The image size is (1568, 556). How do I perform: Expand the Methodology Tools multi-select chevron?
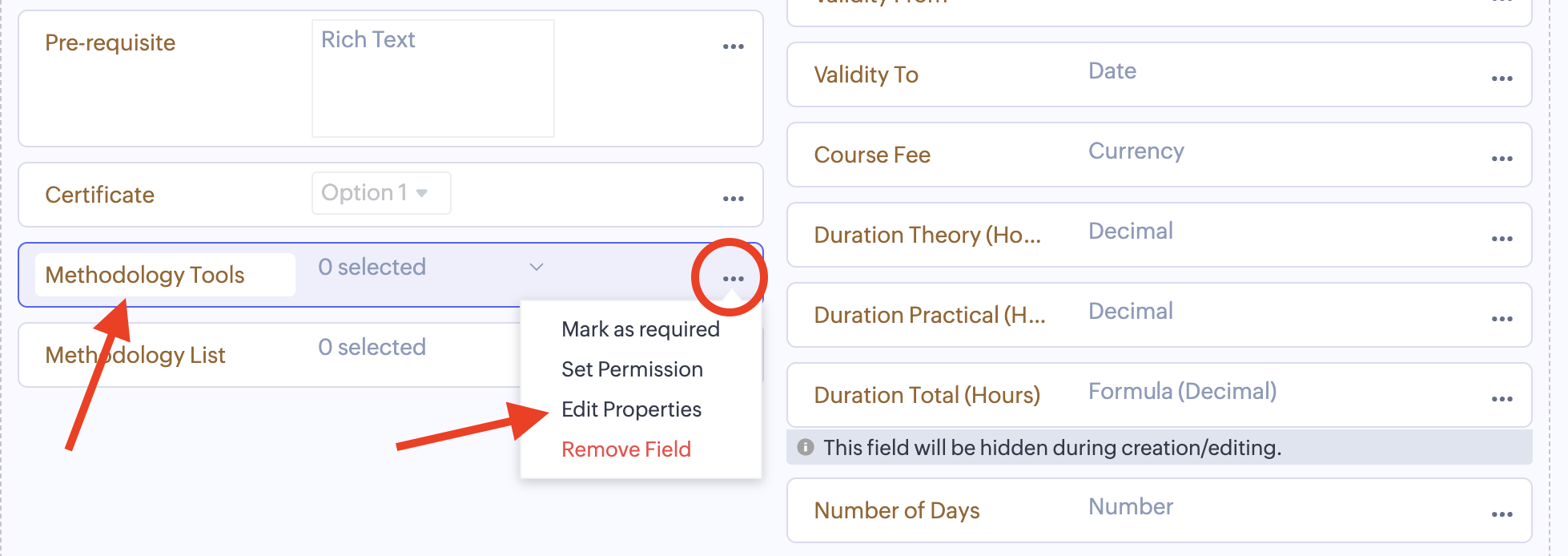coord(537,267)
